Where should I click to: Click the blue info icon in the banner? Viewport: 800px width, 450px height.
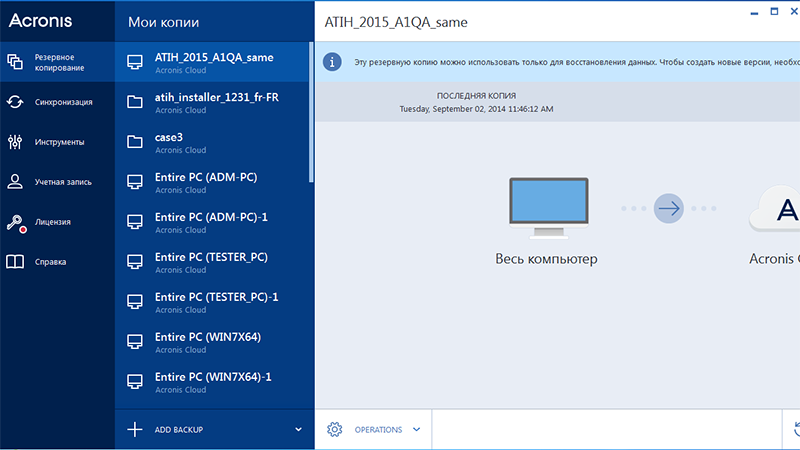coord(332,62)
